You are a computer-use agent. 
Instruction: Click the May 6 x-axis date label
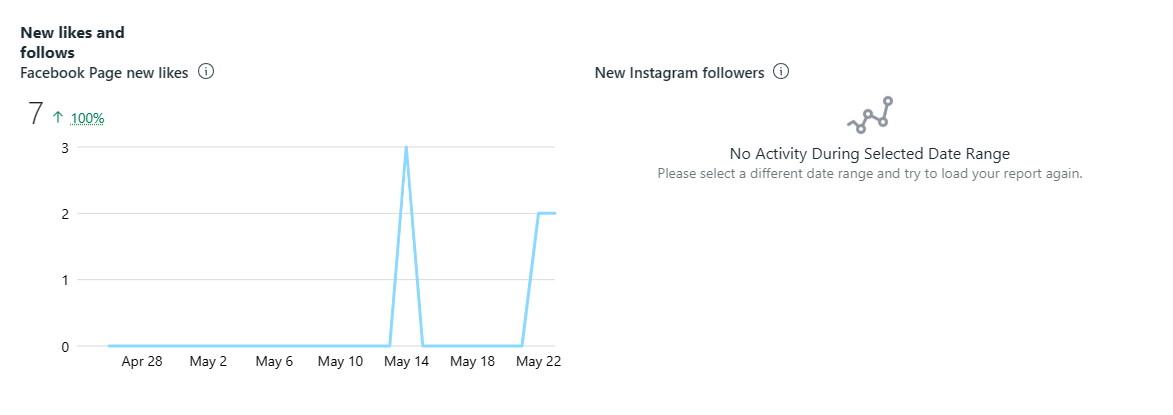point(274,362)
